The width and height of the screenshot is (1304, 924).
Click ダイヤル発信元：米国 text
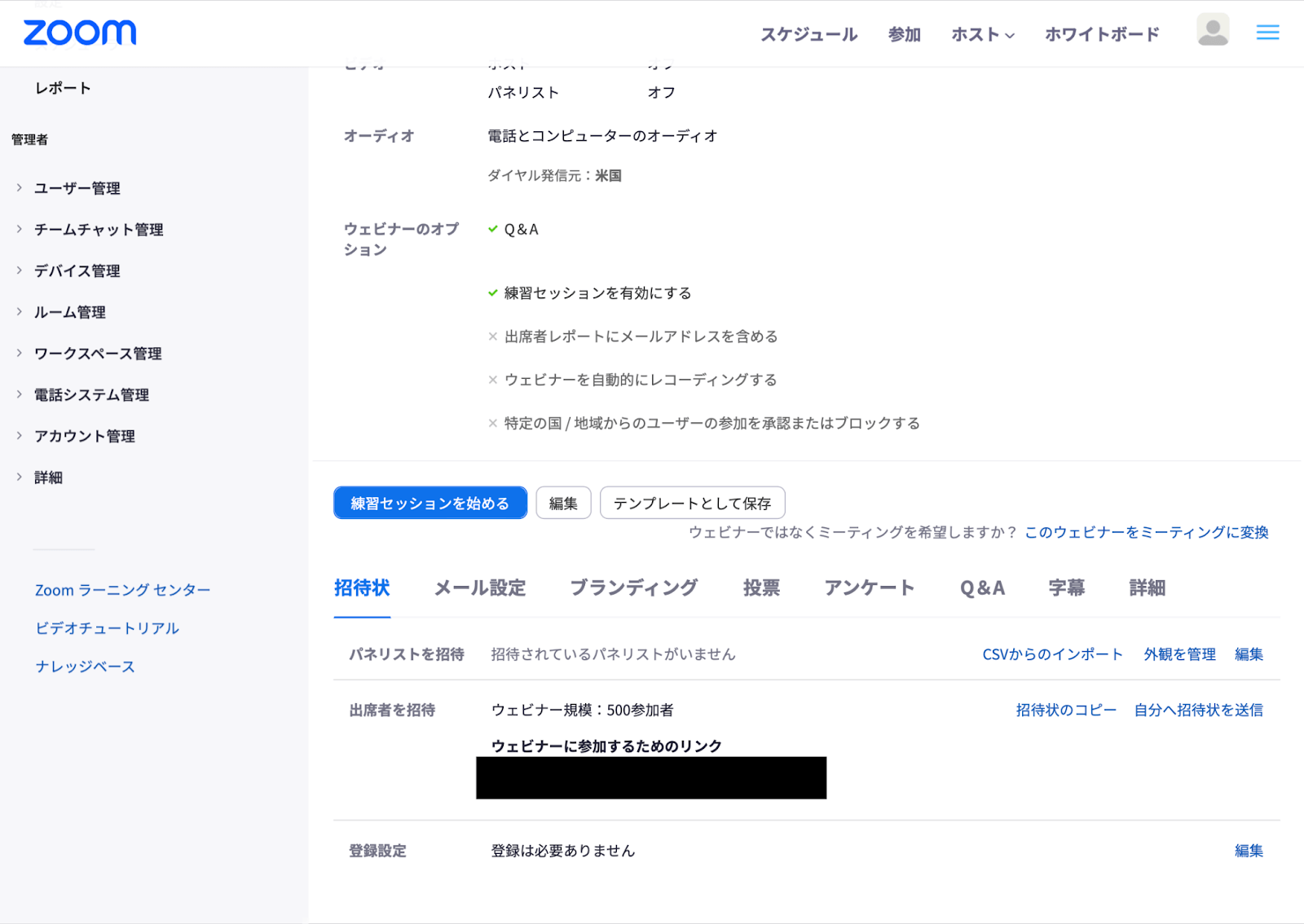pyautogui.click(x=554, y=176)
